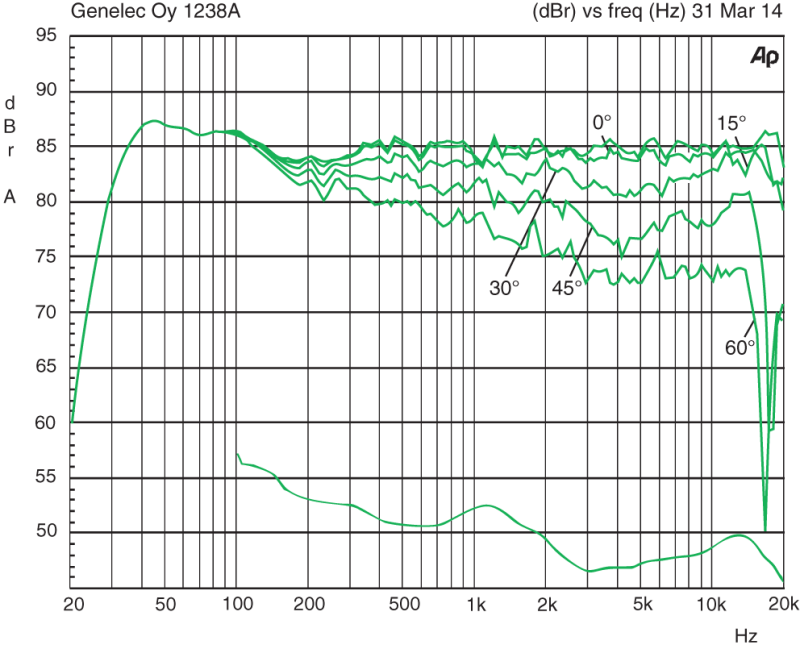Click the deep notch tip near 50 dBr
The width and height of the screenshot is (800, 645).
click(765, 531)
